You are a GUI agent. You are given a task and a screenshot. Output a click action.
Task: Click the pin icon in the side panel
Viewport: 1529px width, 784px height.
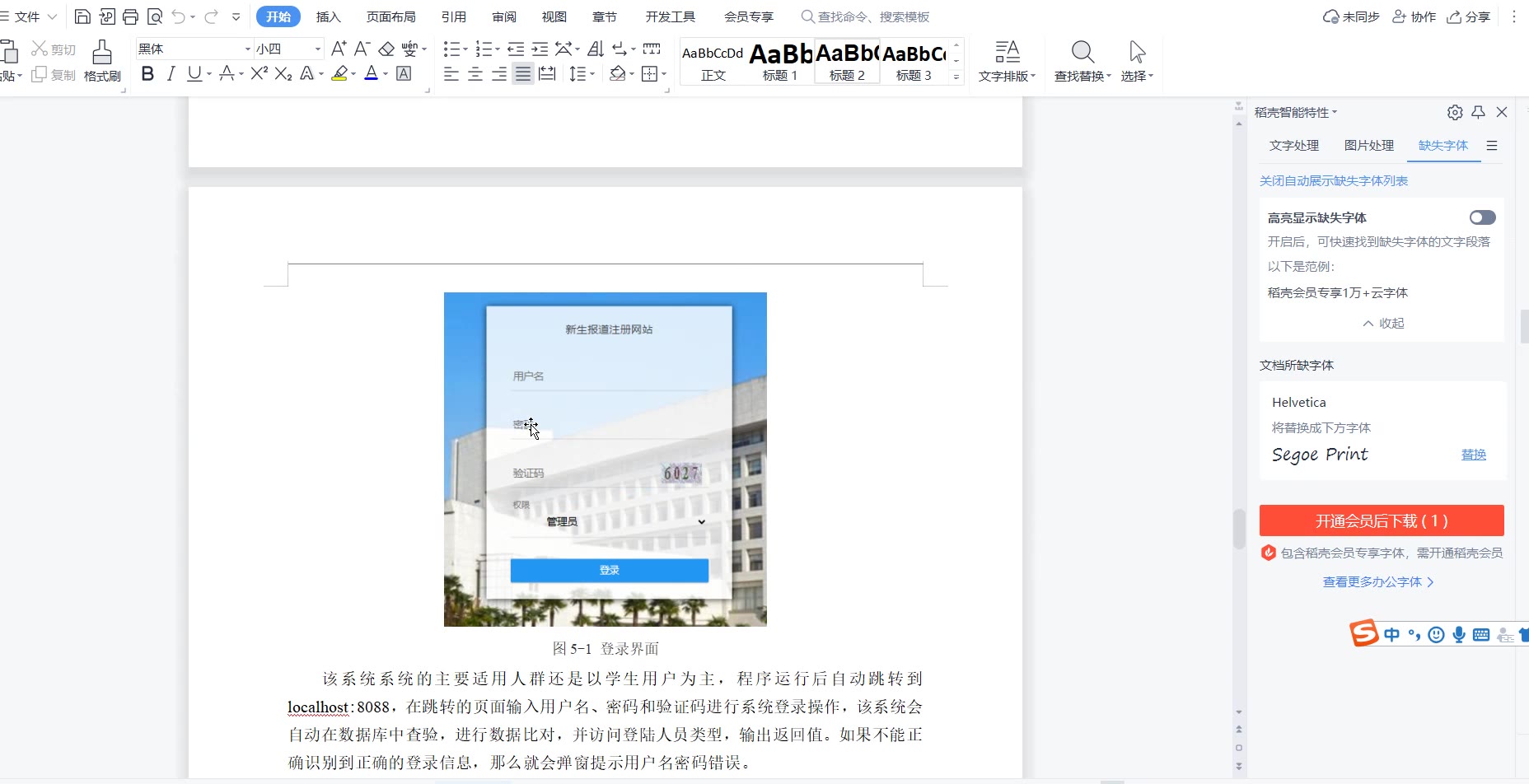(x=1479, y=112)
